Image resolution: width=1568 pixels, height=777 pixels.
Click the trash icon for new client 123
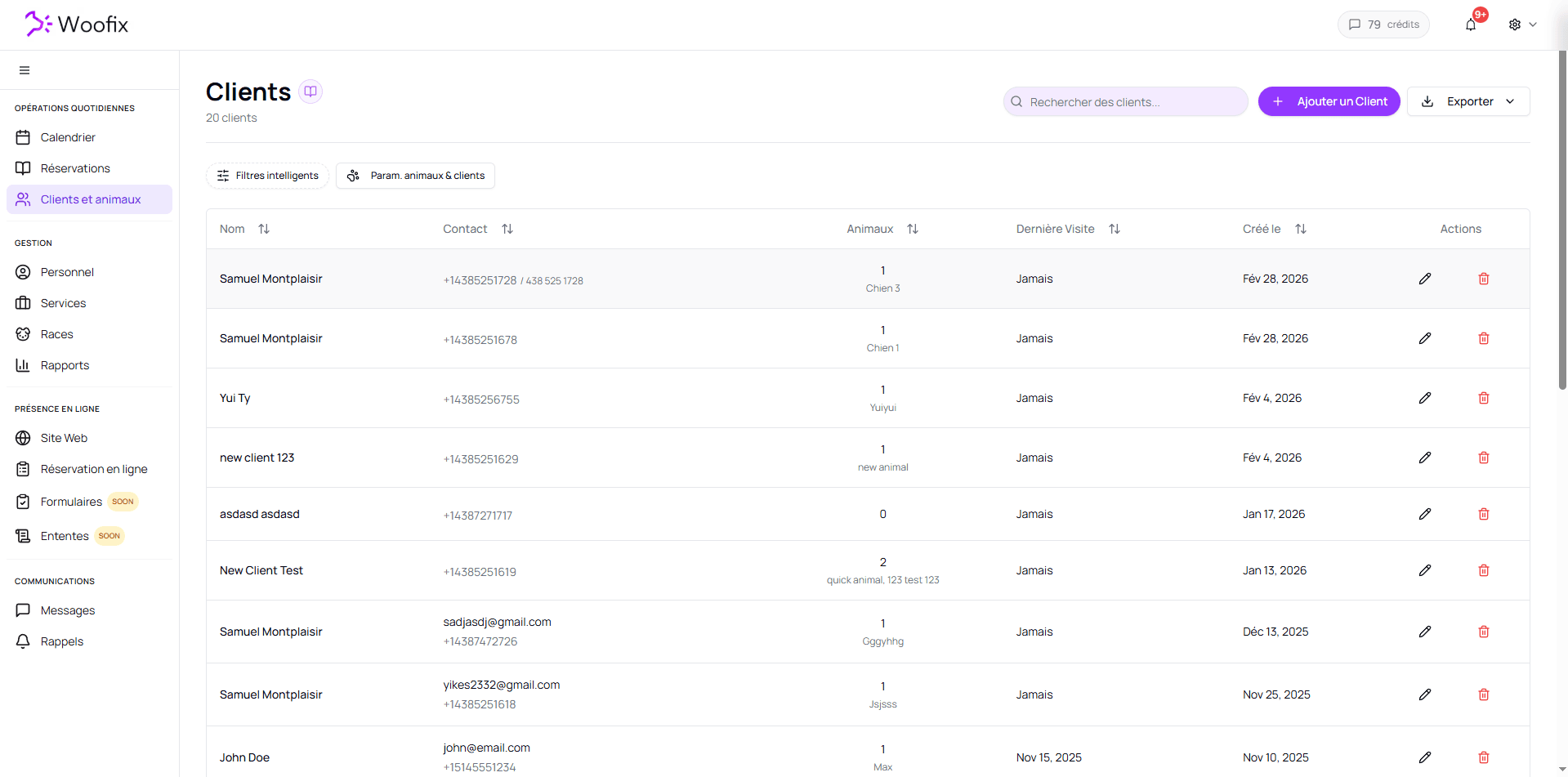pos(1484,458)
